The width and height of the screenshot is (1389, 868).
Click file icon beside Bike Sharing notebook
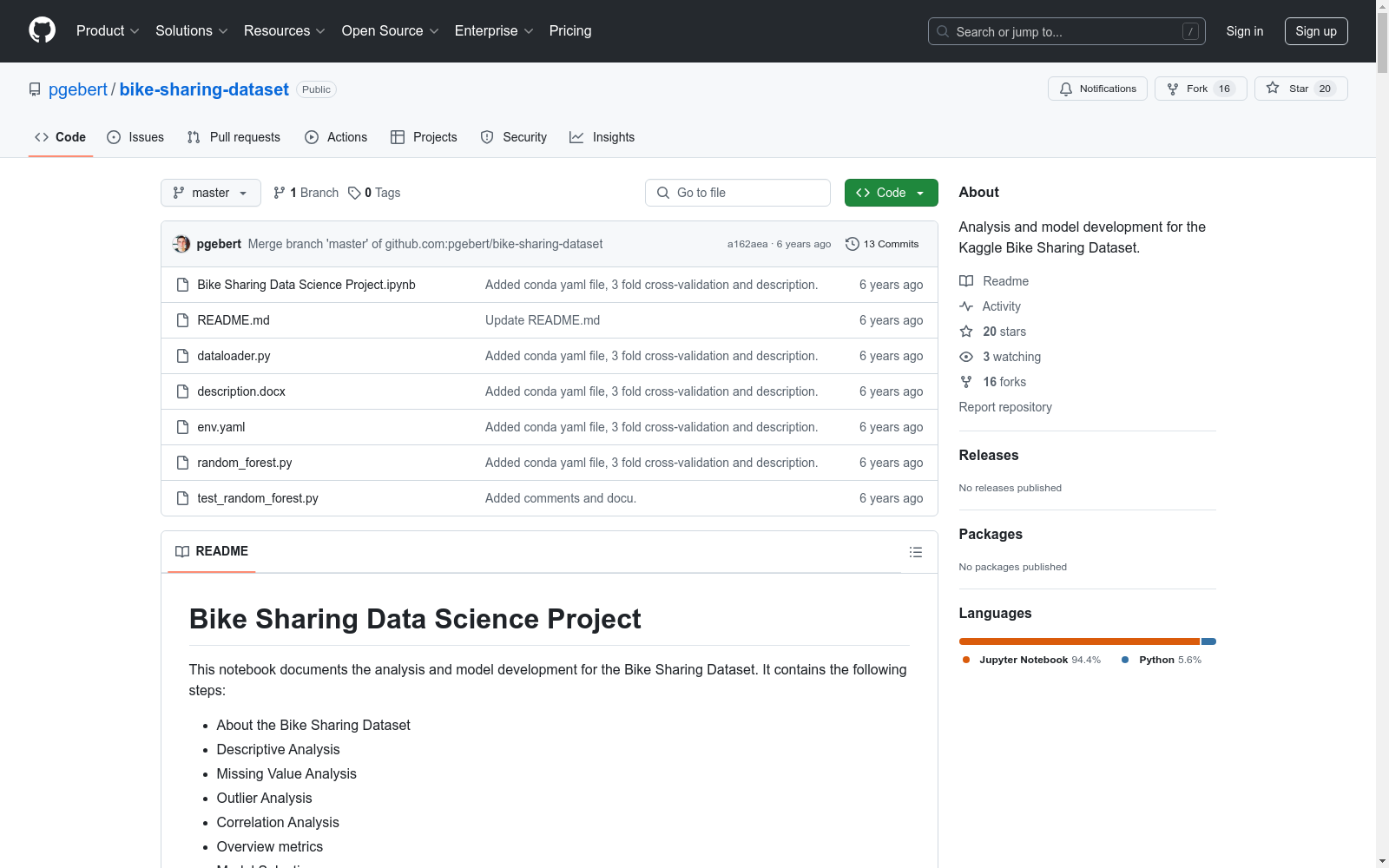[x=182, y=285]
